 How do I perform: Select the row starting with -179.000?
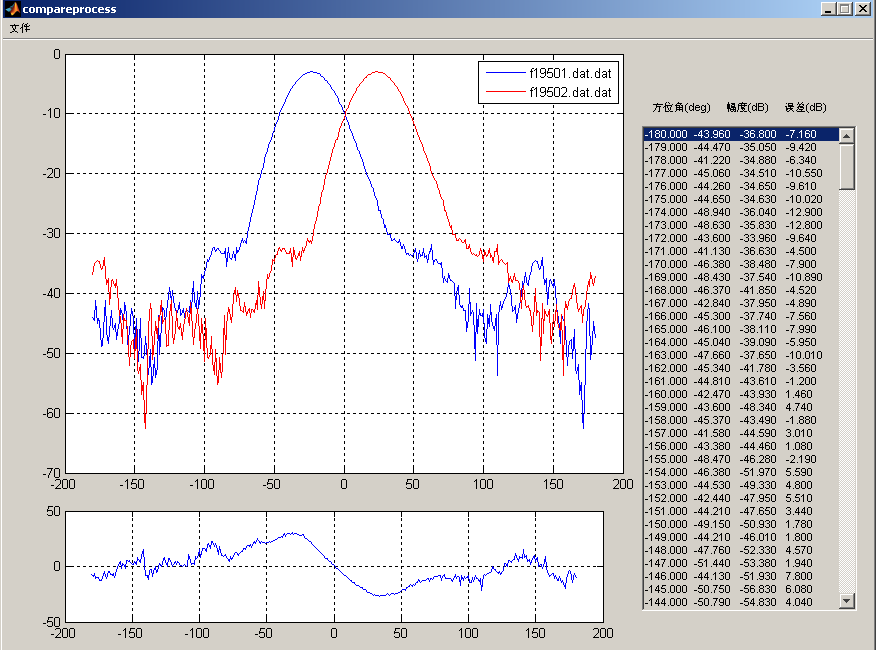coord(741,147)
